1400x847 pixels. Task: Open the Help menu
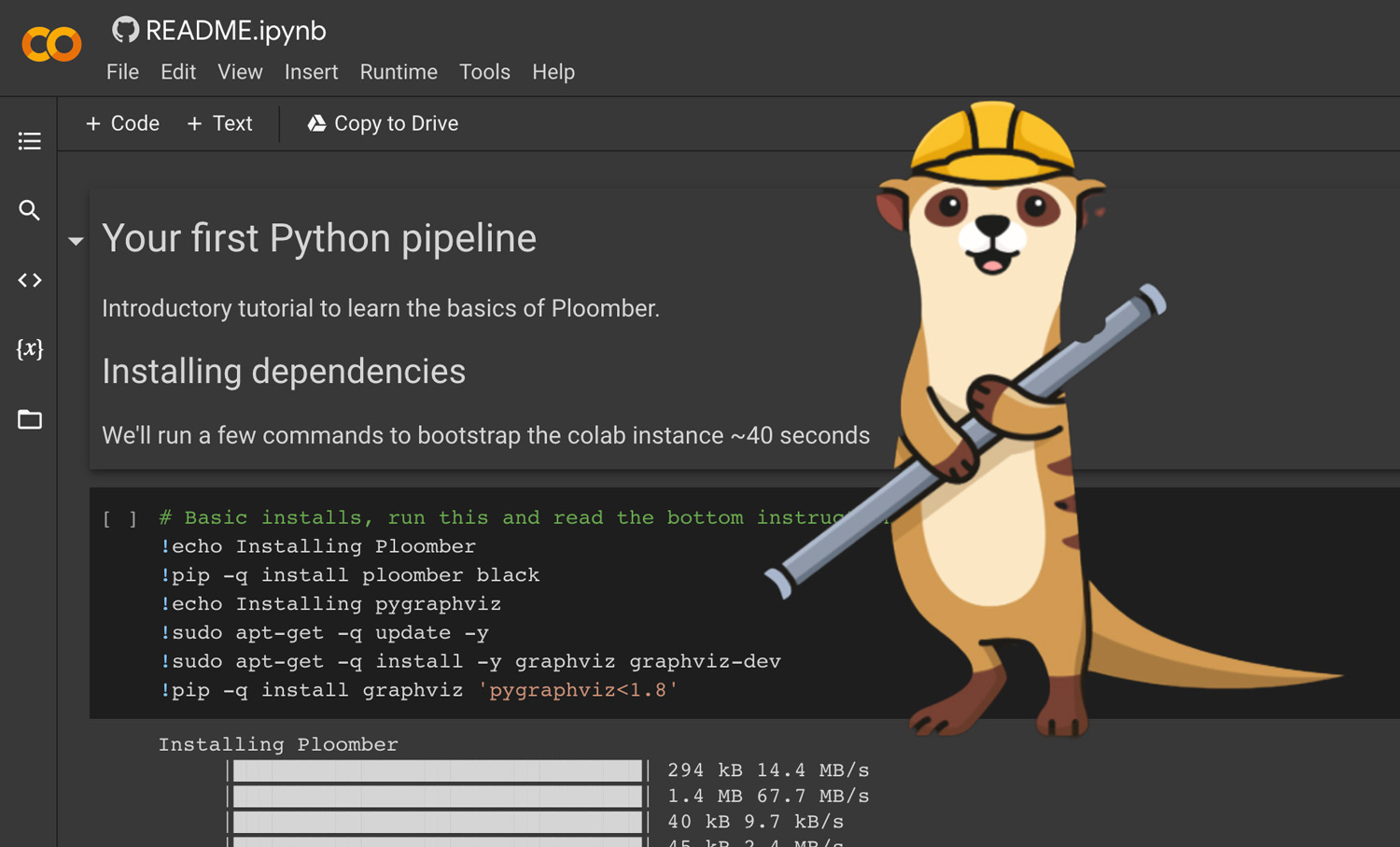(553, 72)
